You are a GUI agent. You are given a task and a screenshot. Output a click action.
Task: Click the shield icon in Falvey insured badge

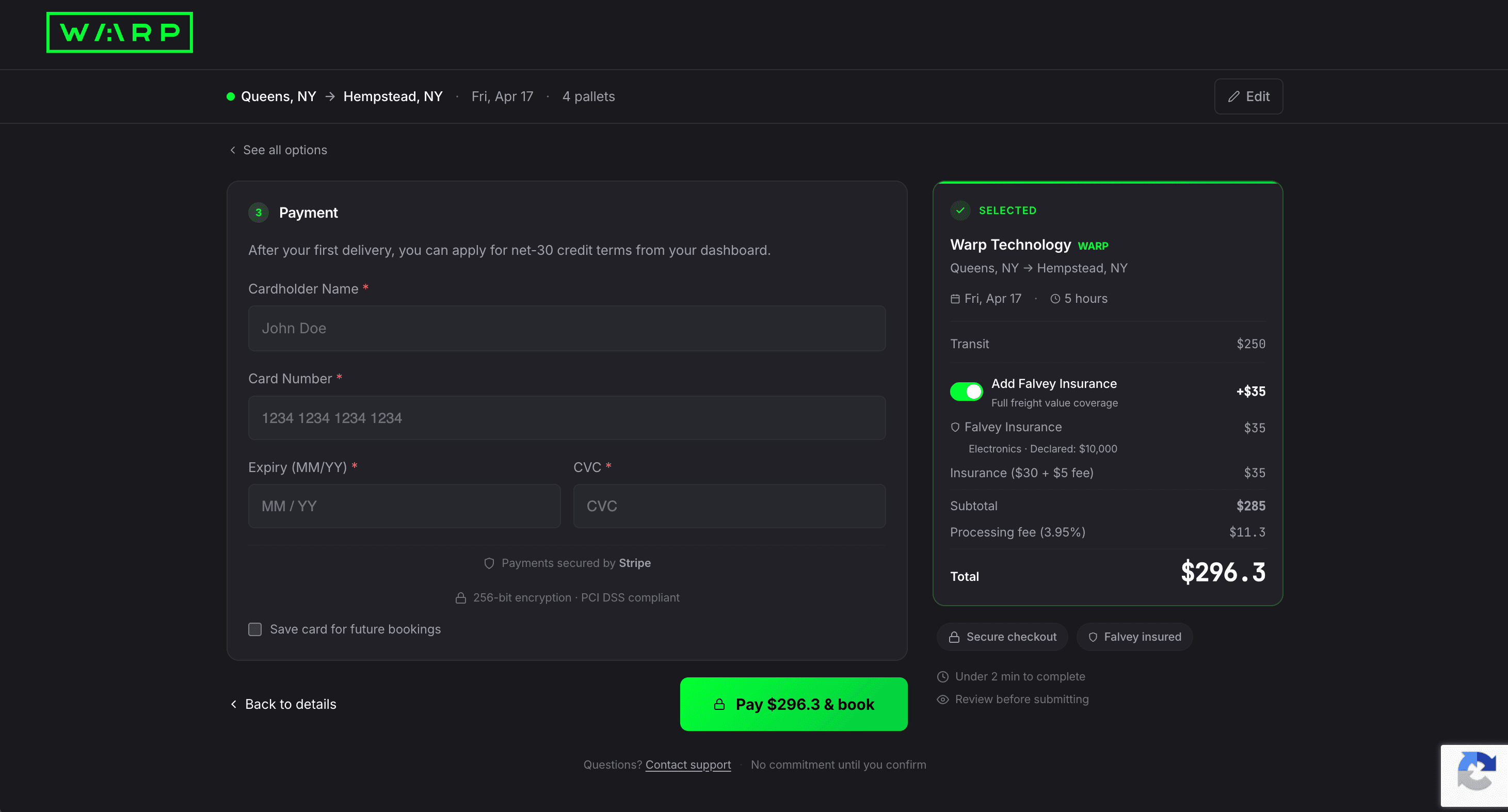coord(1093,637)
